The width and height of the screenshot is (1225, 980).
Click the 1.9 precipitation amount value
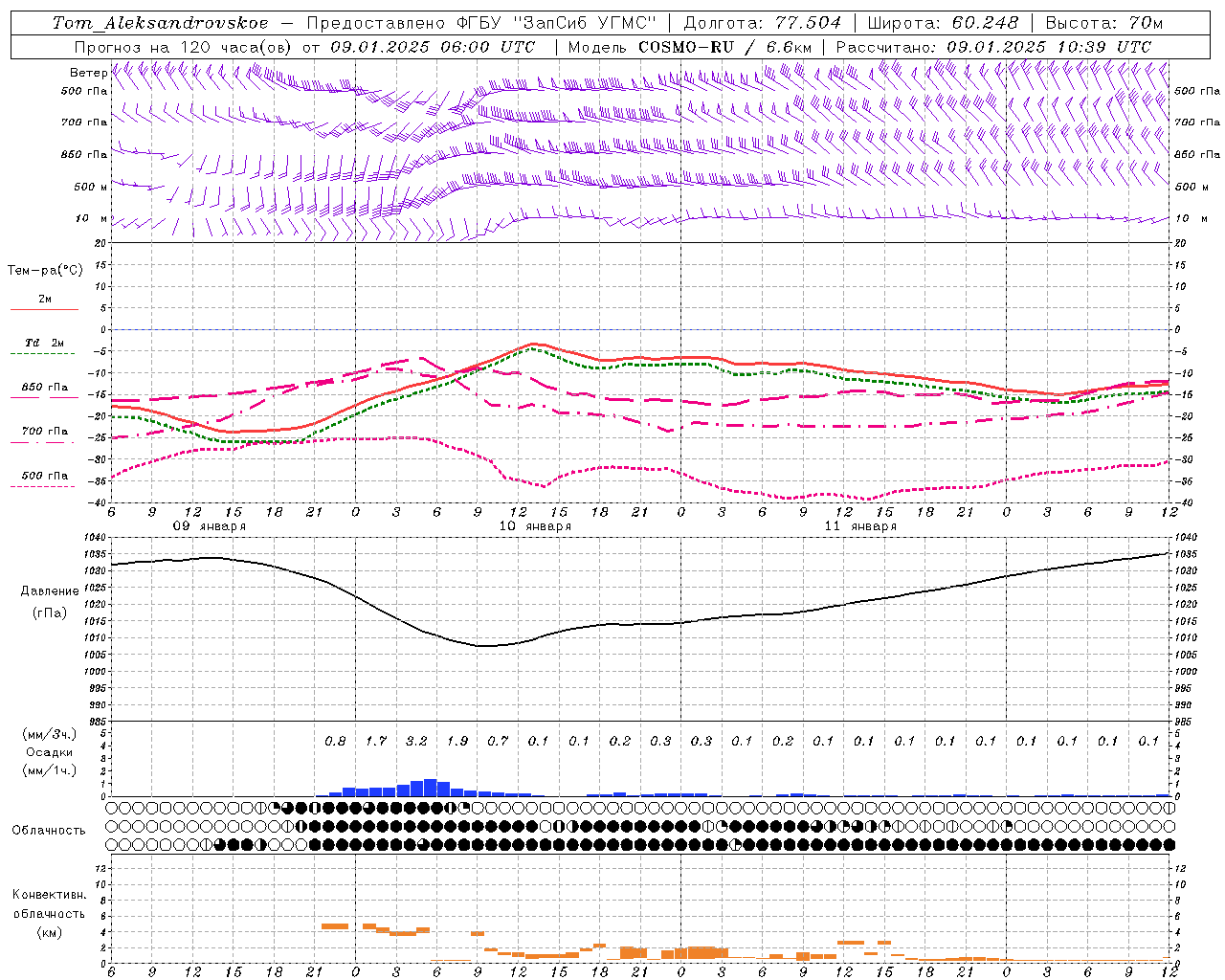pyautogui.click(x=457, y=742)
